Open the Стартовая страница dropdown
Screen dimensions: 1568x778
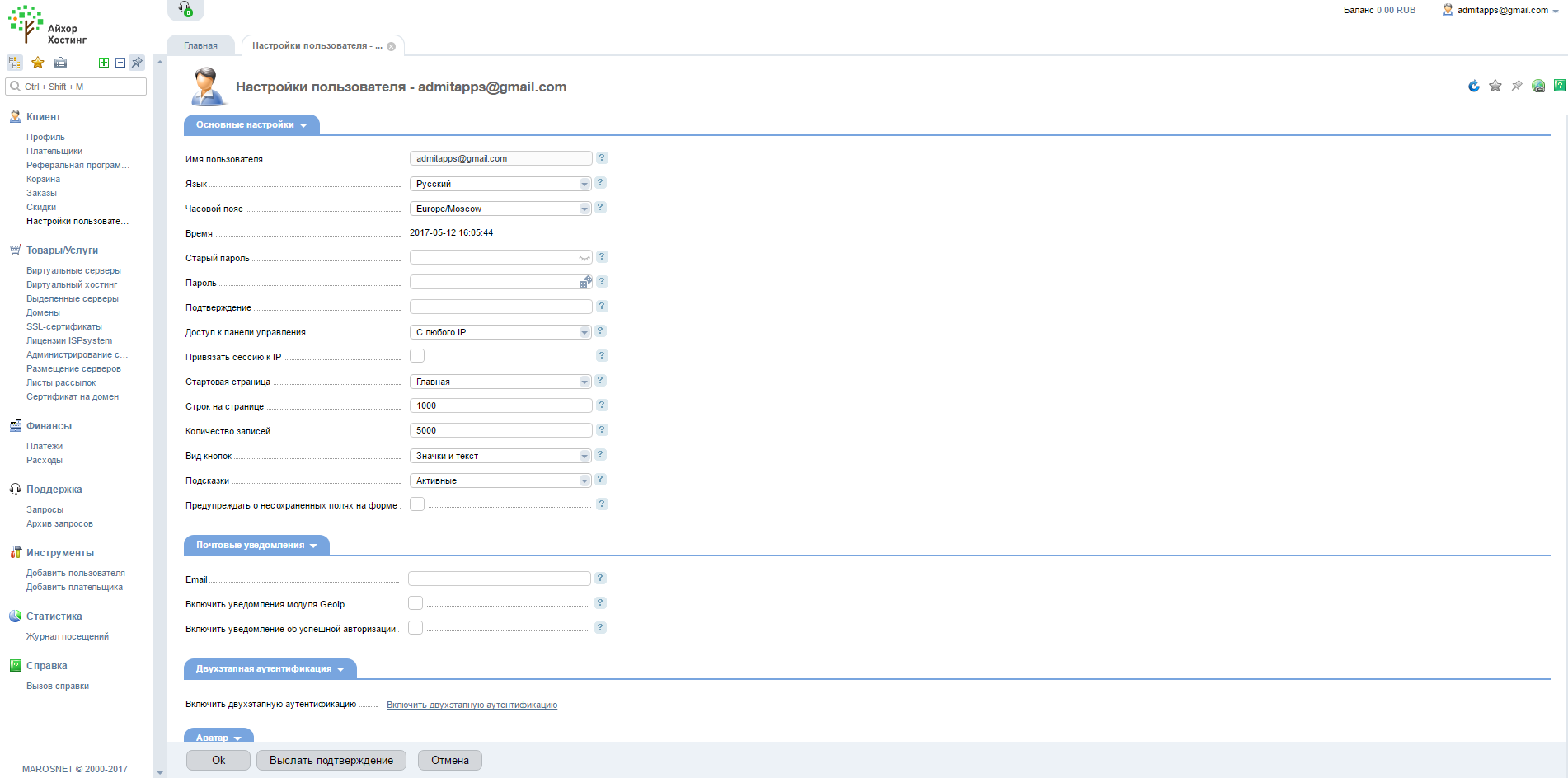click(500, 382)
